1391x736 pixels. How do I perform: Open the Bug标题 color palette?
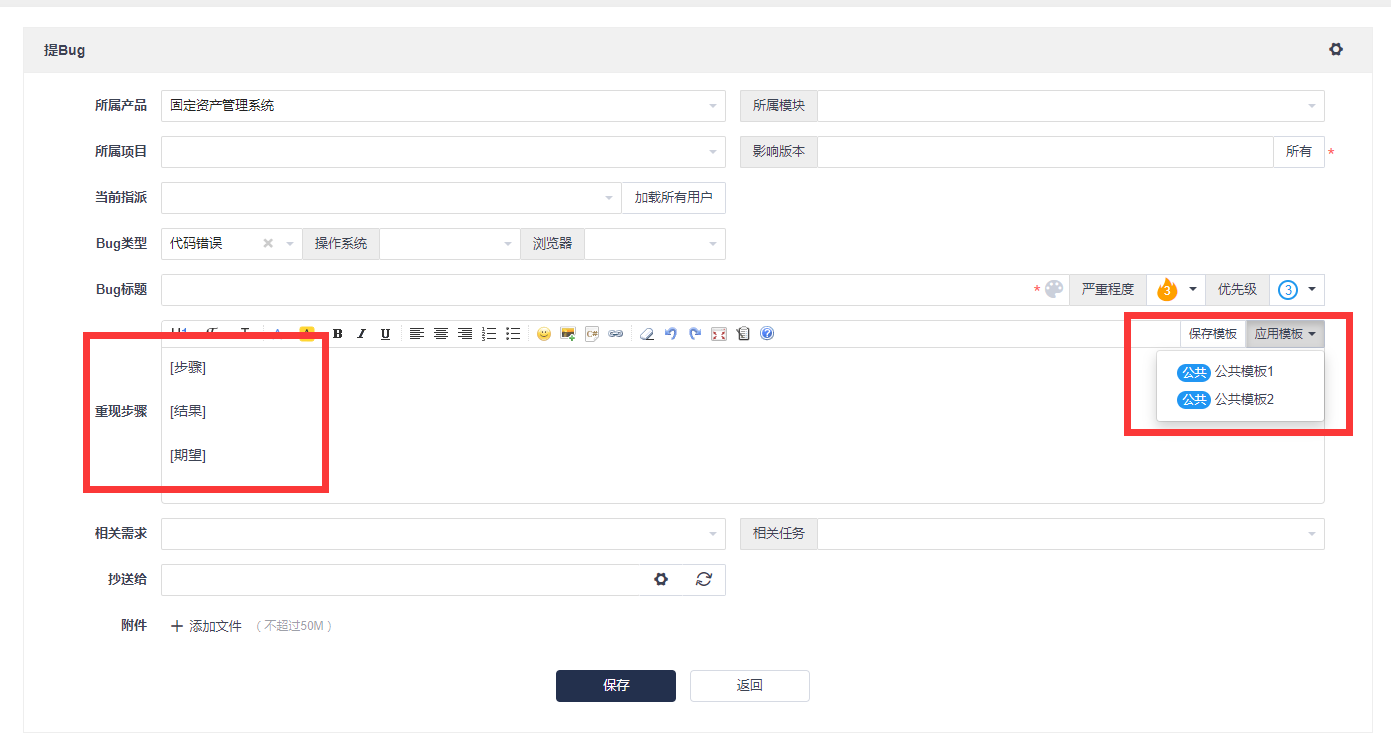1054,290
